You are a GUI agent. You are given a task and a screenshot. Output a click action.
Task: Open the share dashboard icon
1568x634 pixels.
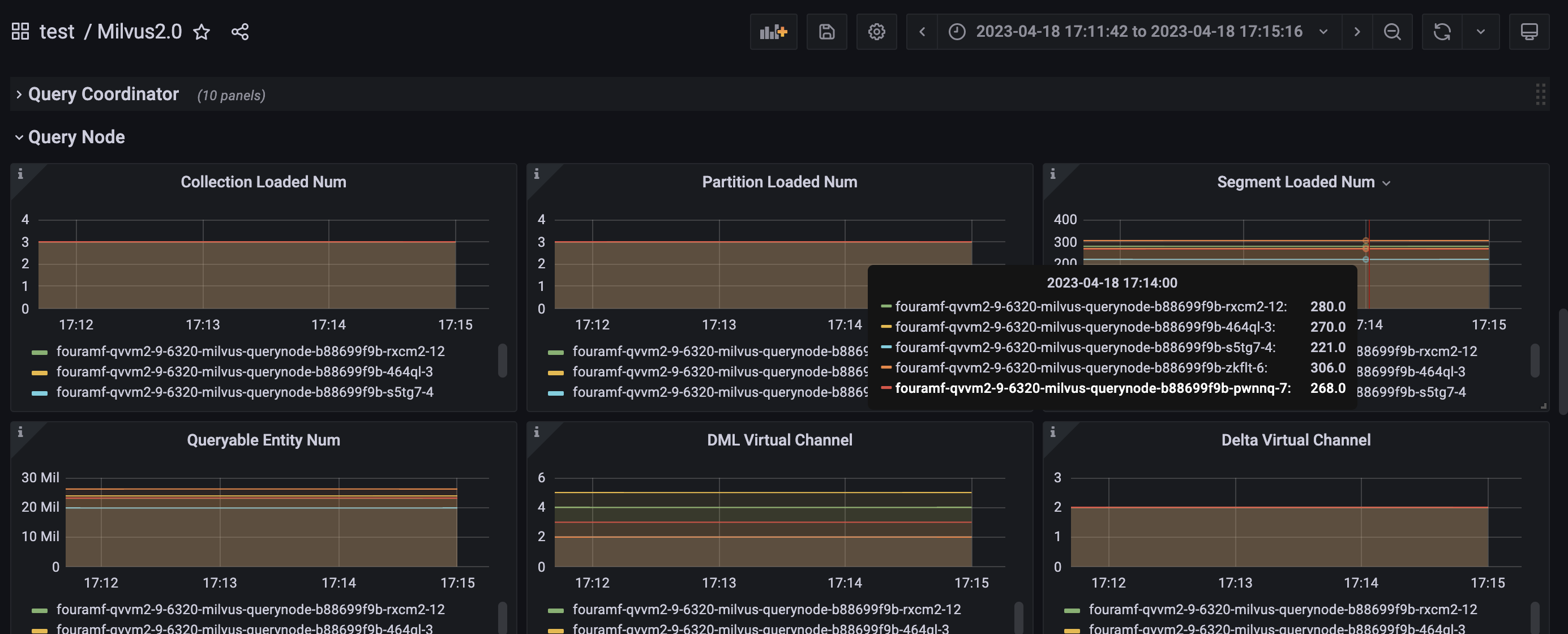point(239,32)
